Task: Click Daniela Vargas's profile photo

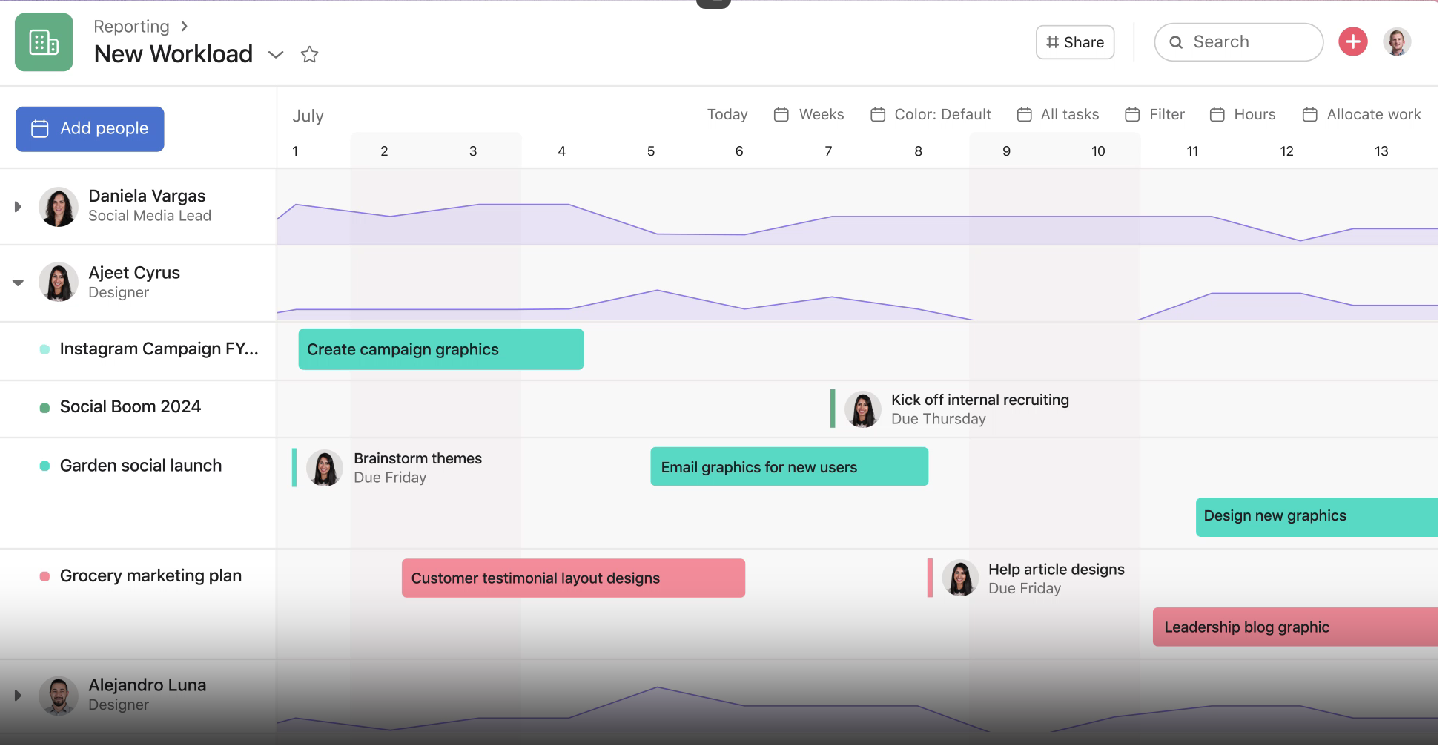Action: (58, 206)
